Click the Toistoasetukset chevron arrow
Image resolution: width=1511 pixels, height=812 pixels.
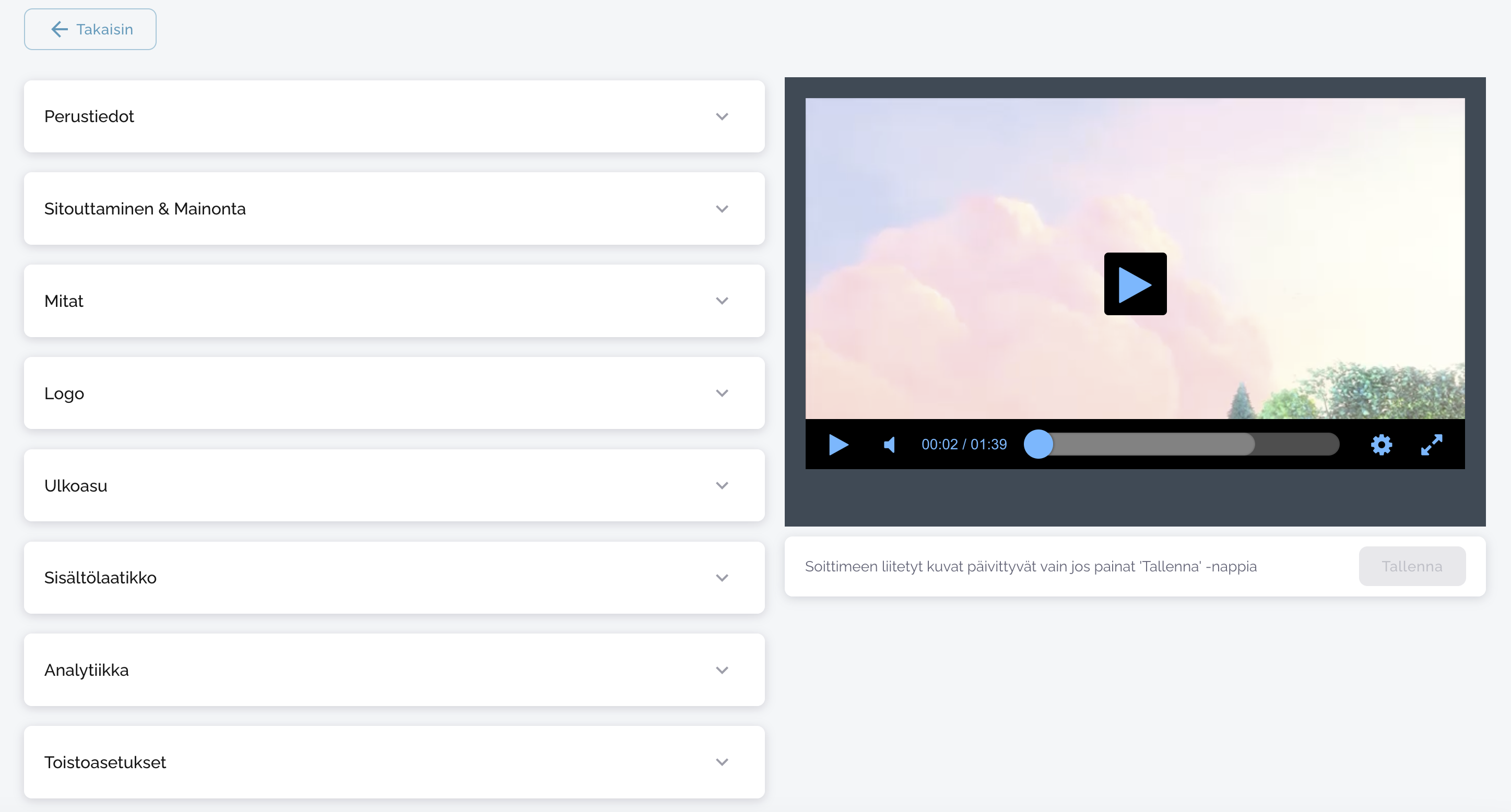(x=722, y=762)
